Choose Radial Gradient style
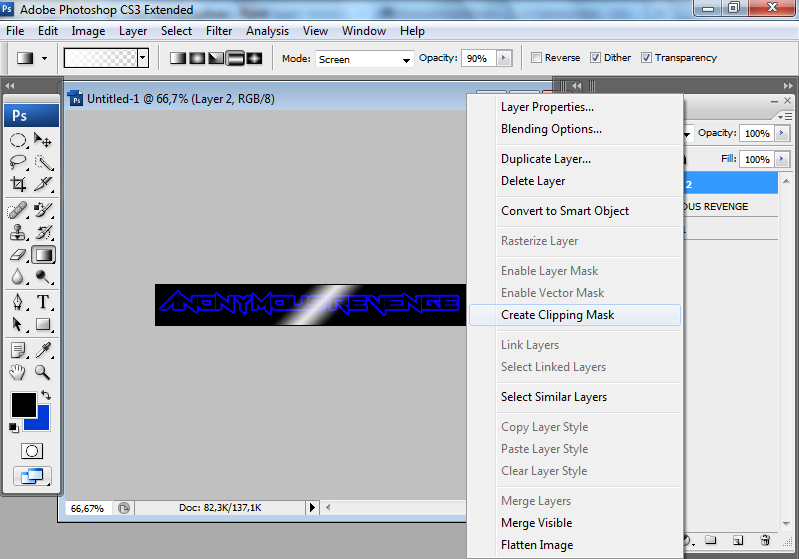Image resolution: width=799 pixels, height=559 pixels. 197,58
